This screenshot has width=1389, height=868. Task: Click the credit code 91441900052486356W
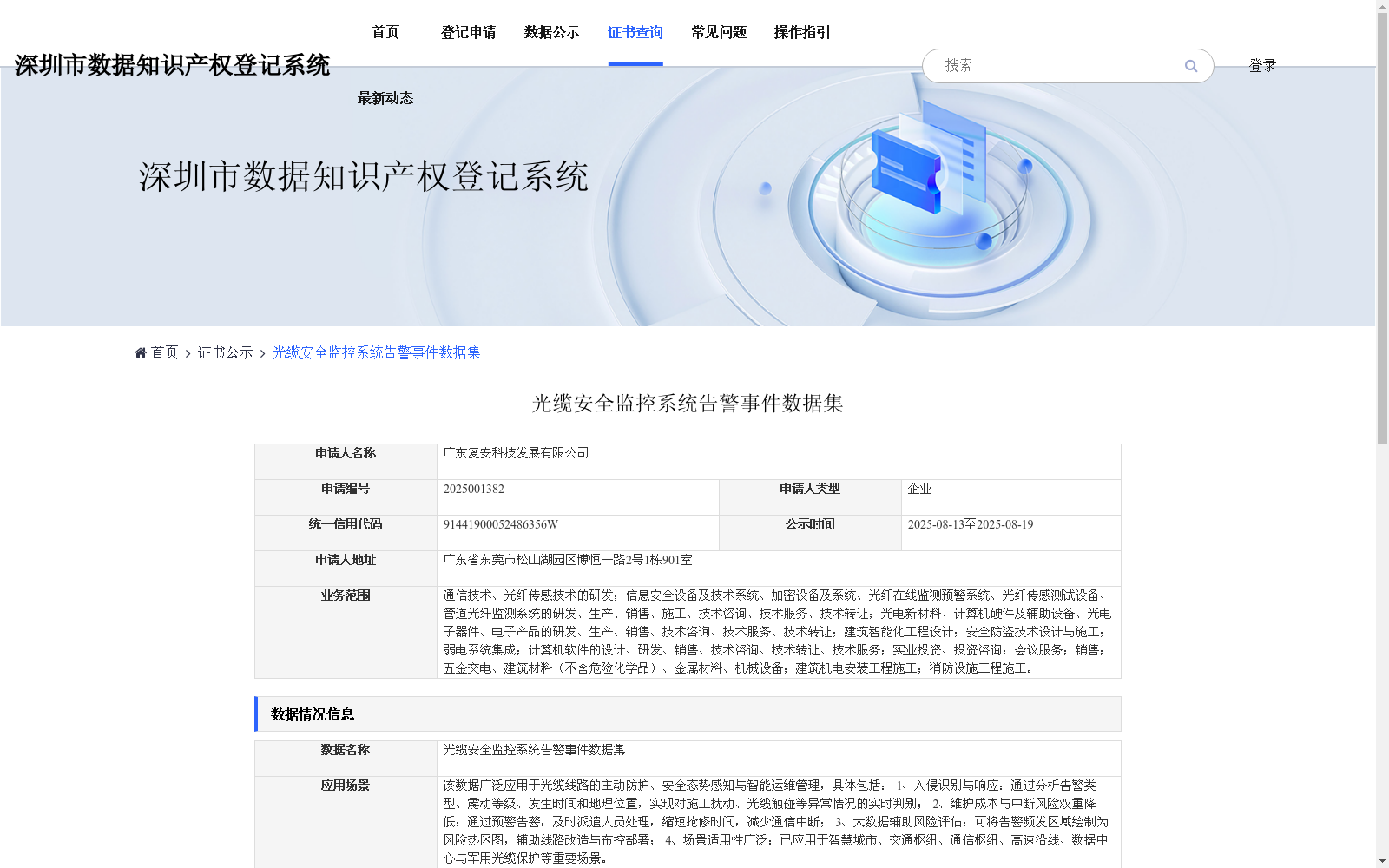(500, 524)
